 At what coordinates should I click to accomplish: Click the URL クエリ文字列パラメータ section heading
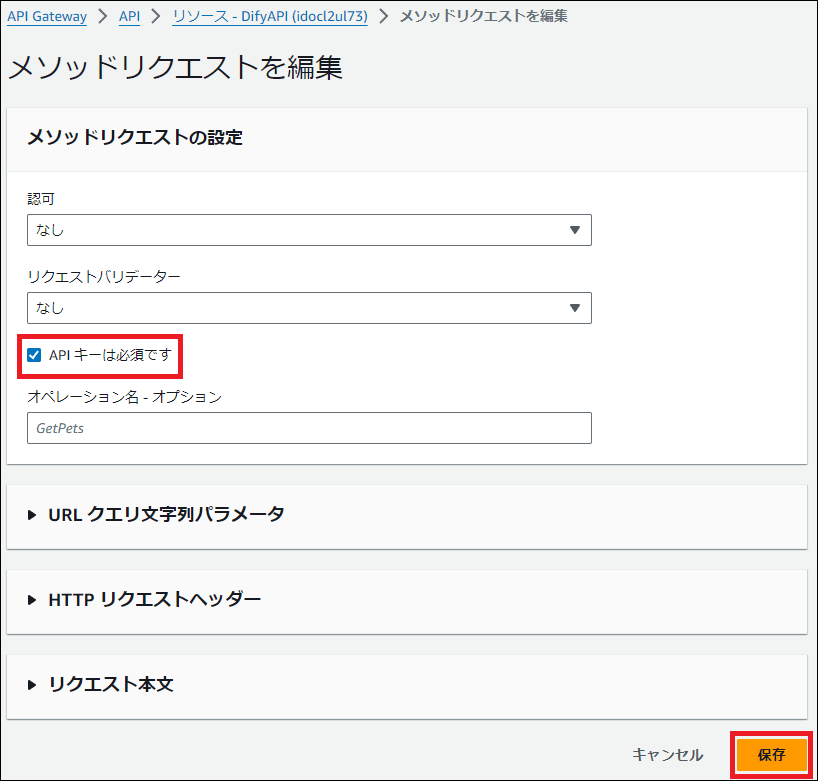click(x=166, y=514)
